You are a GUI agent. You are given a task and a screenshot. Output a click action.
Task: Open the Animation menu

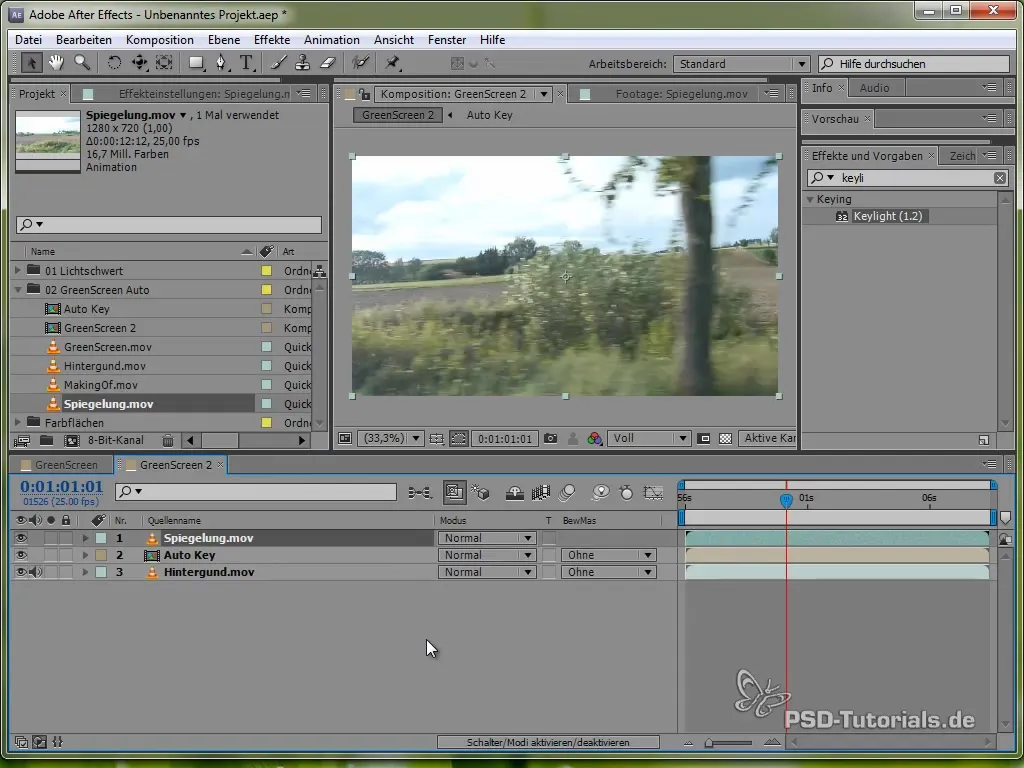(x=332, y=40)
